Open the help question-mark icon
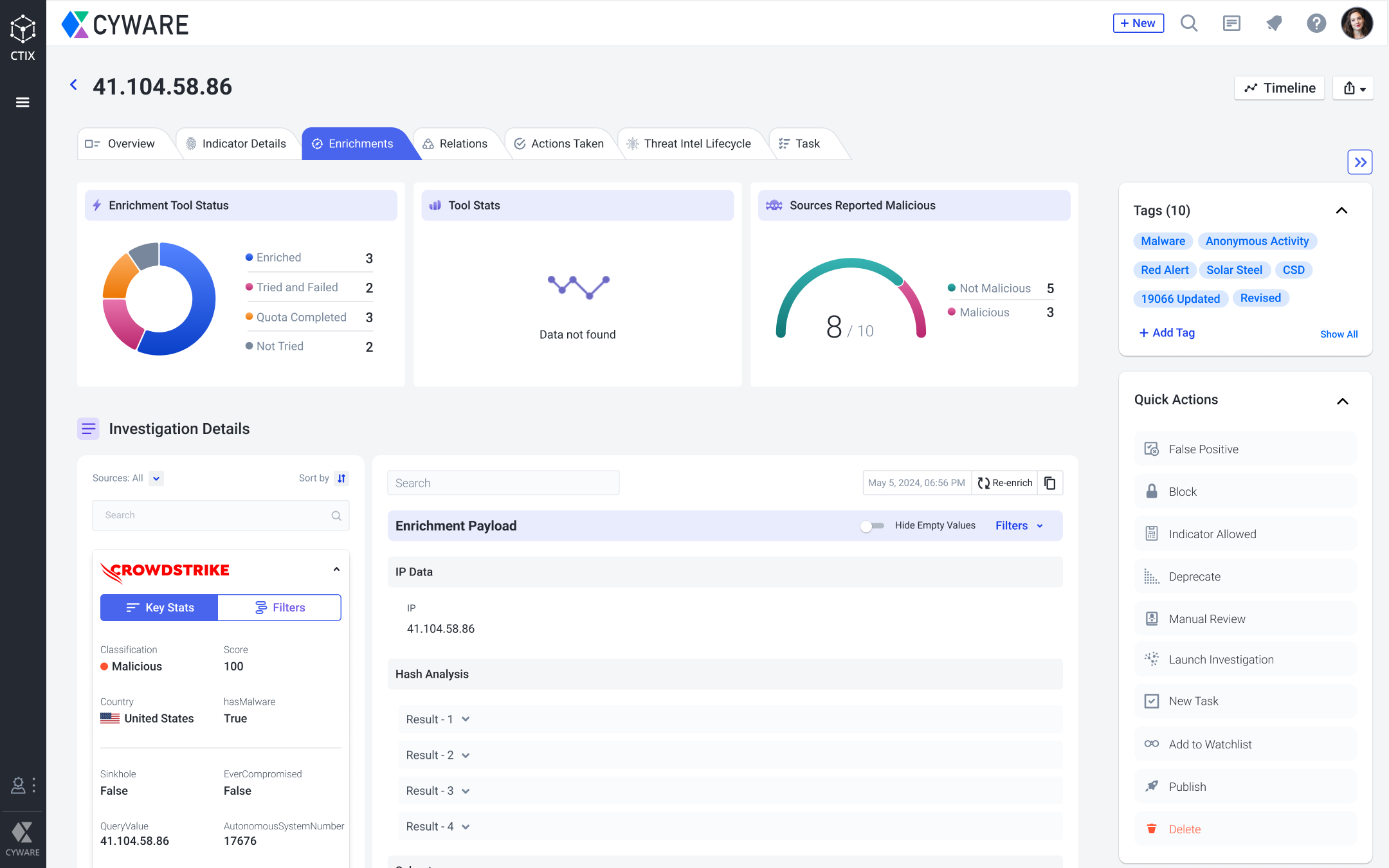This screenshot has width=1389, height=868. pos(1316,23)
